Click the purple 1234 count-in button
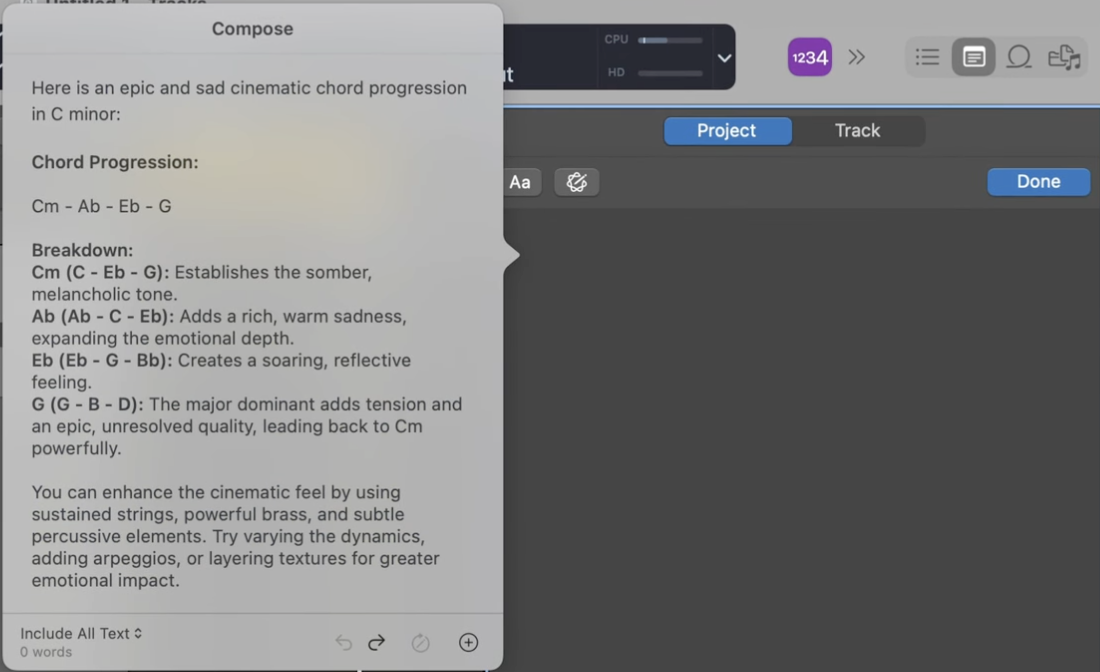 809,57
